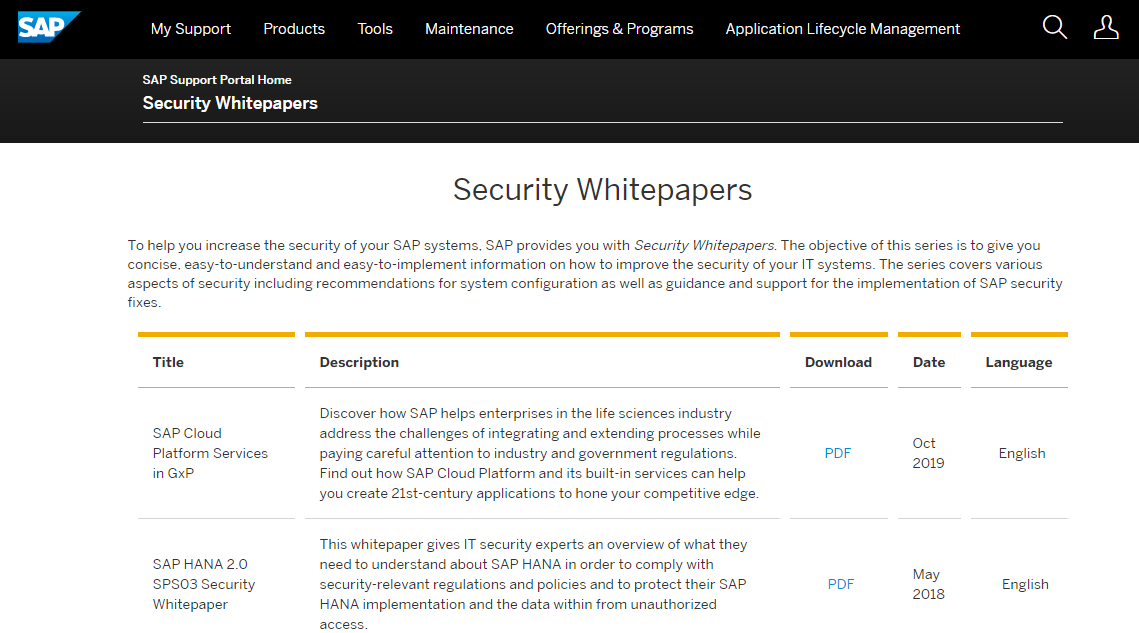Click the Language column header
1139x633 pixels.
coord(1019,362)
